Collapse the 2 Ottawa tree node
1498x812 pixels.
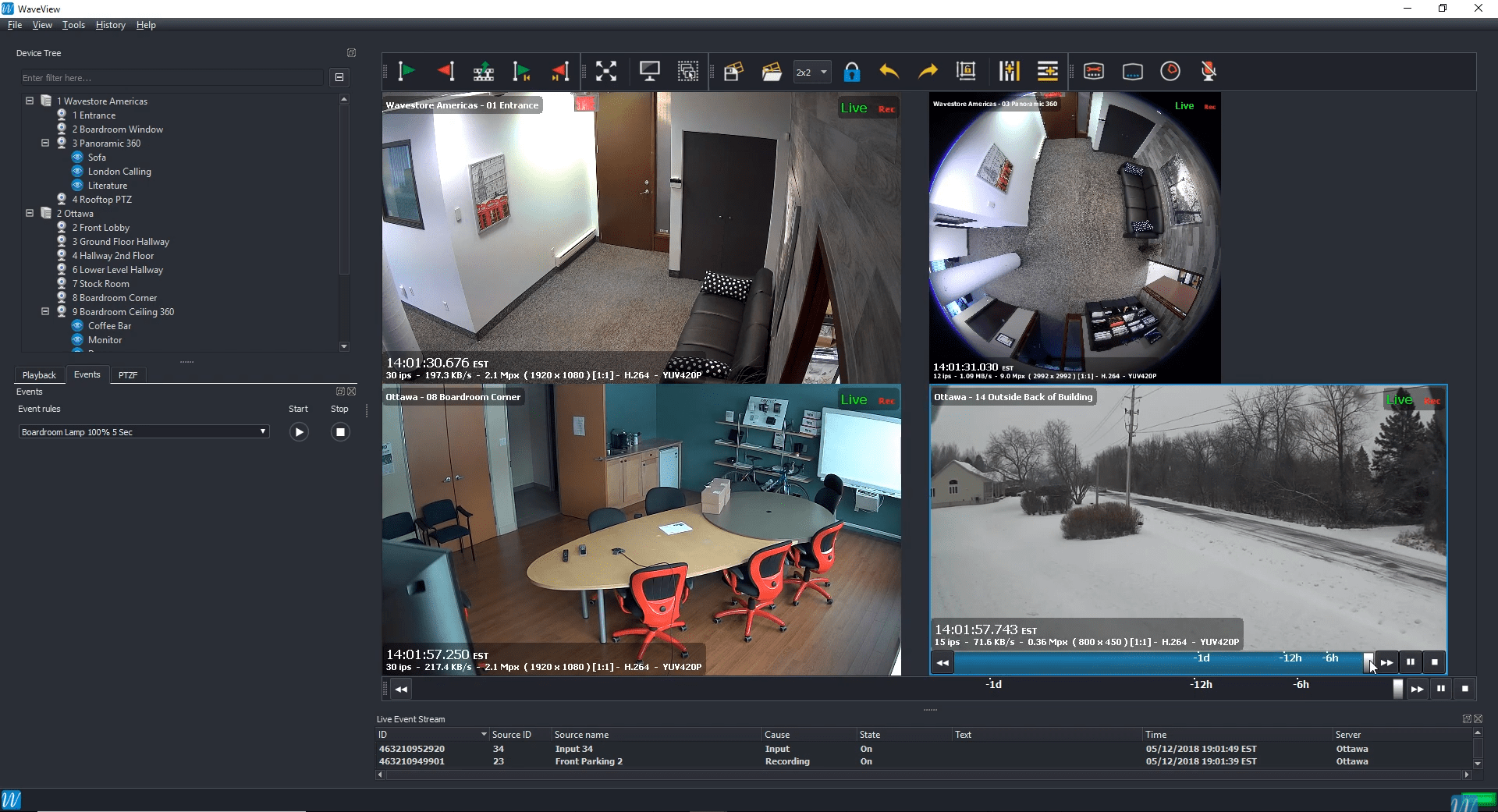coord(30,213)
